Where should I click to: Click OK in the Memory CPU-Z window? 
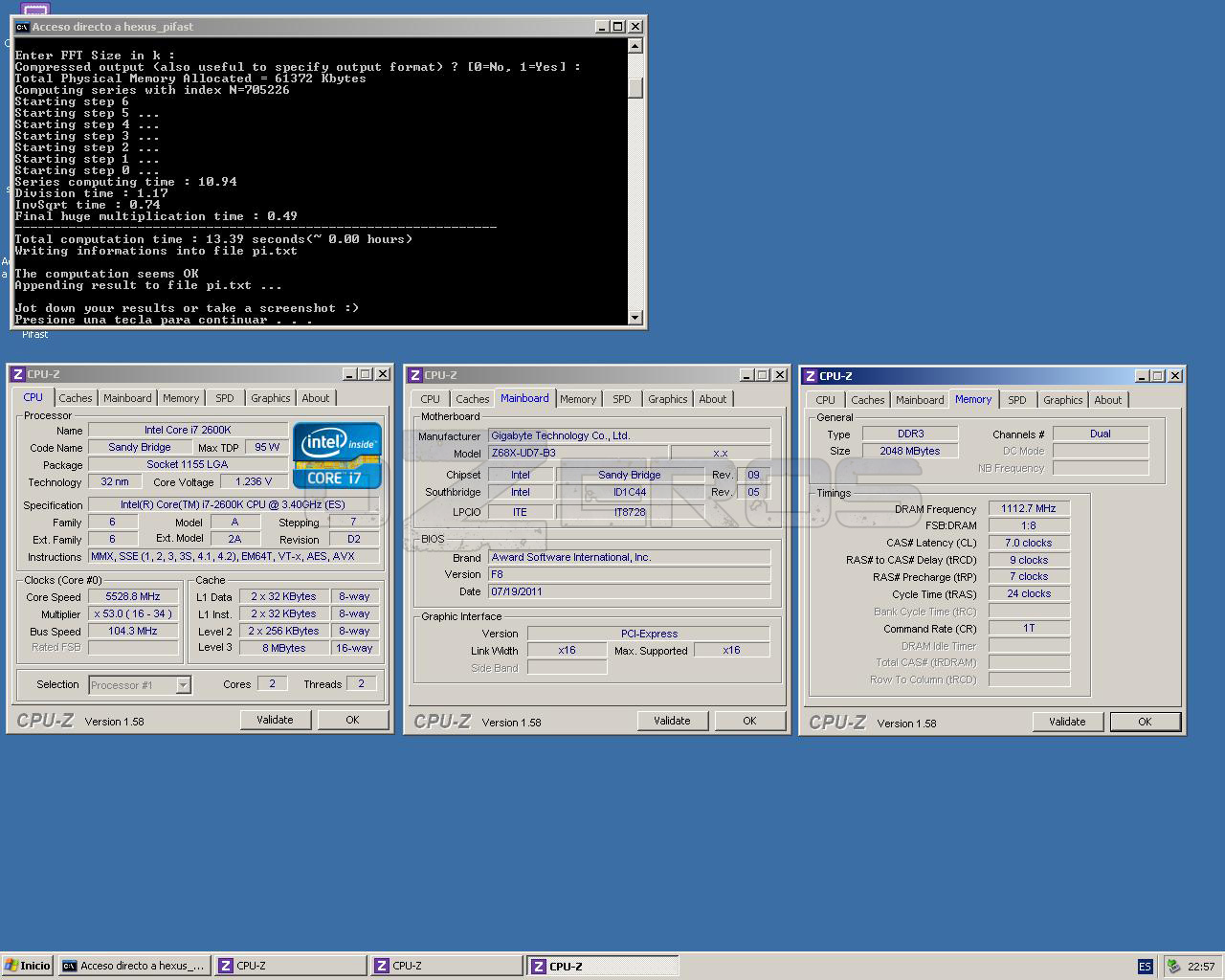1145,722
